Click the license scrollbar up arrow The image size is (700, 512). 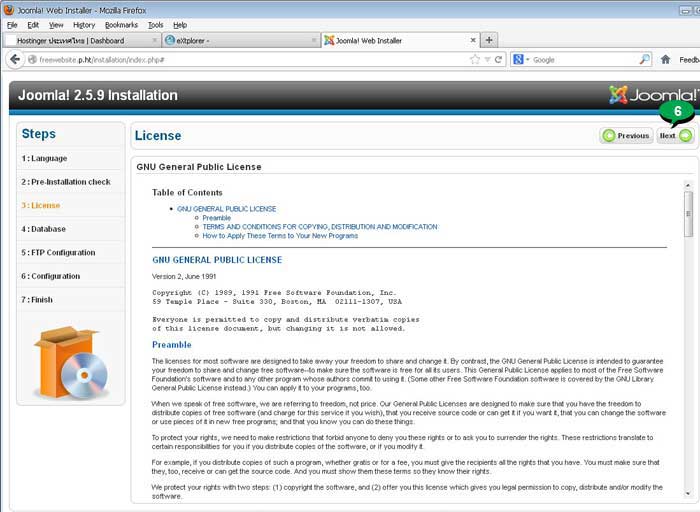pos(688,185)
